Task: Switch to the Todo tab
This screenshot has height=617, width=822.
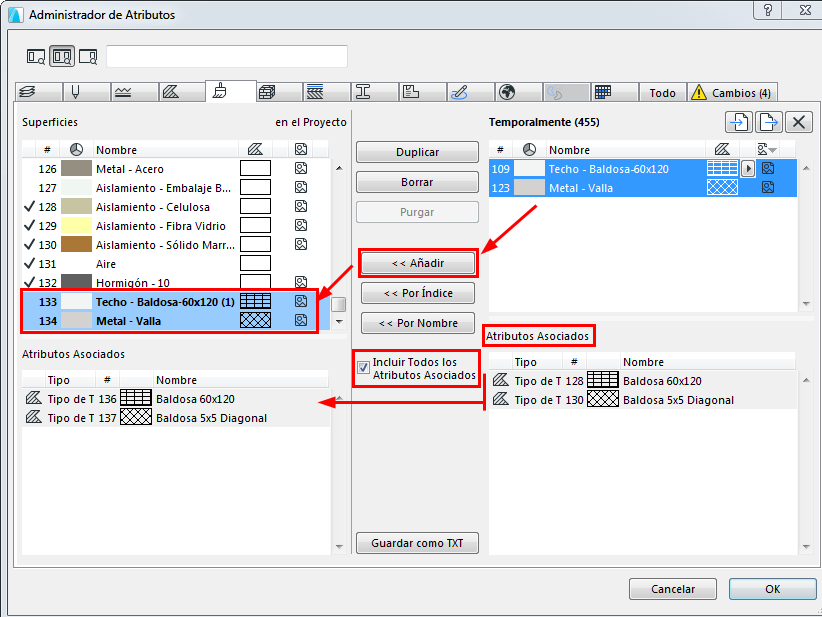Action: [662, 93]
